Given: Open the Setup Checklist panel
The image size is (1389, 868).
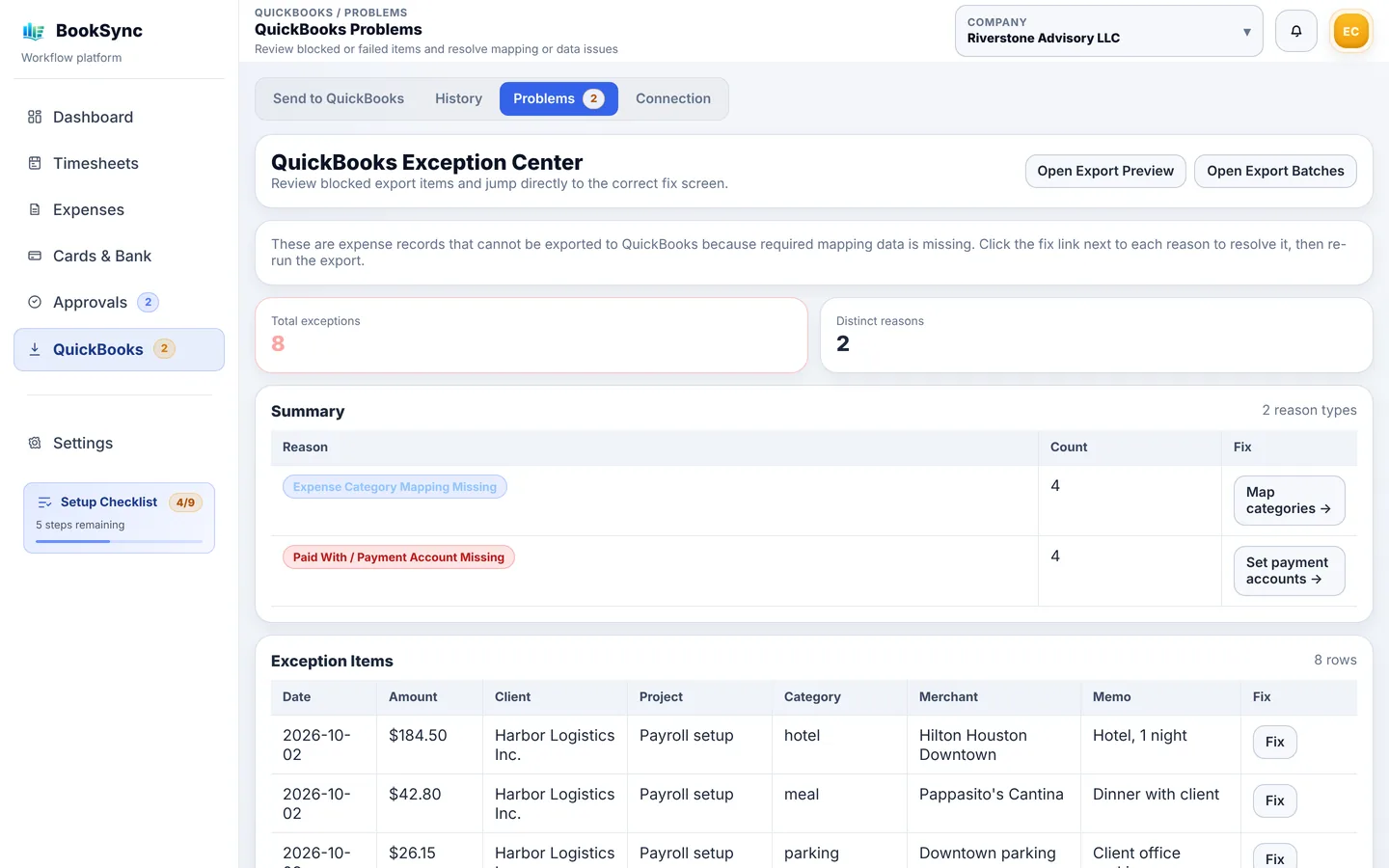Looking at the screenshot, I should point(119,518).
